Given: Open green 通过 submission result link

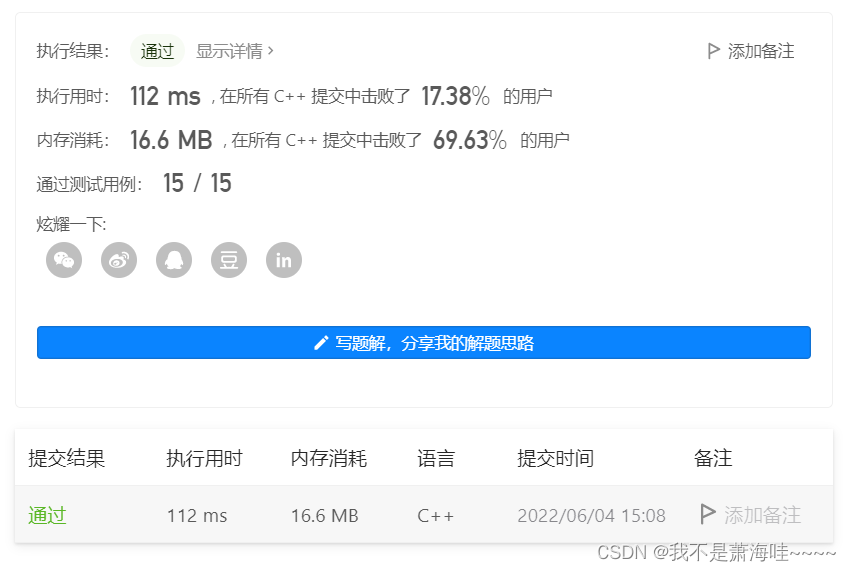Looking at the screenshot, I should pyautogui.click(x=47, y=515).
